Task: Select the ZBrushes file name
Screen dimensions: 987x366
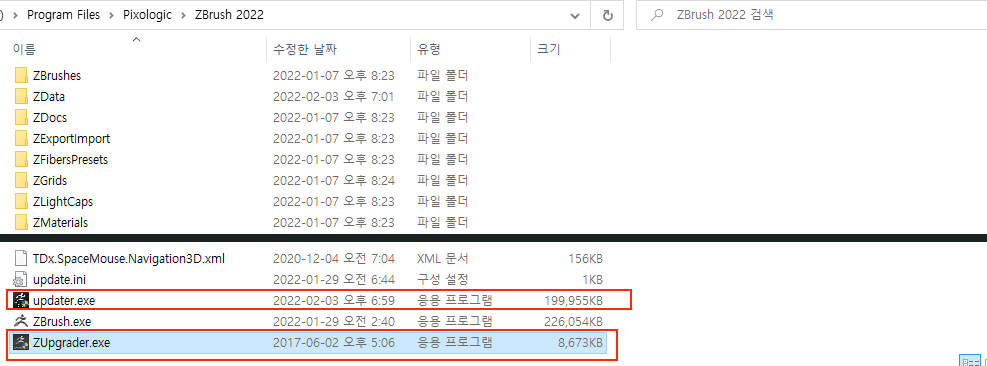Action: click(57, 76)
